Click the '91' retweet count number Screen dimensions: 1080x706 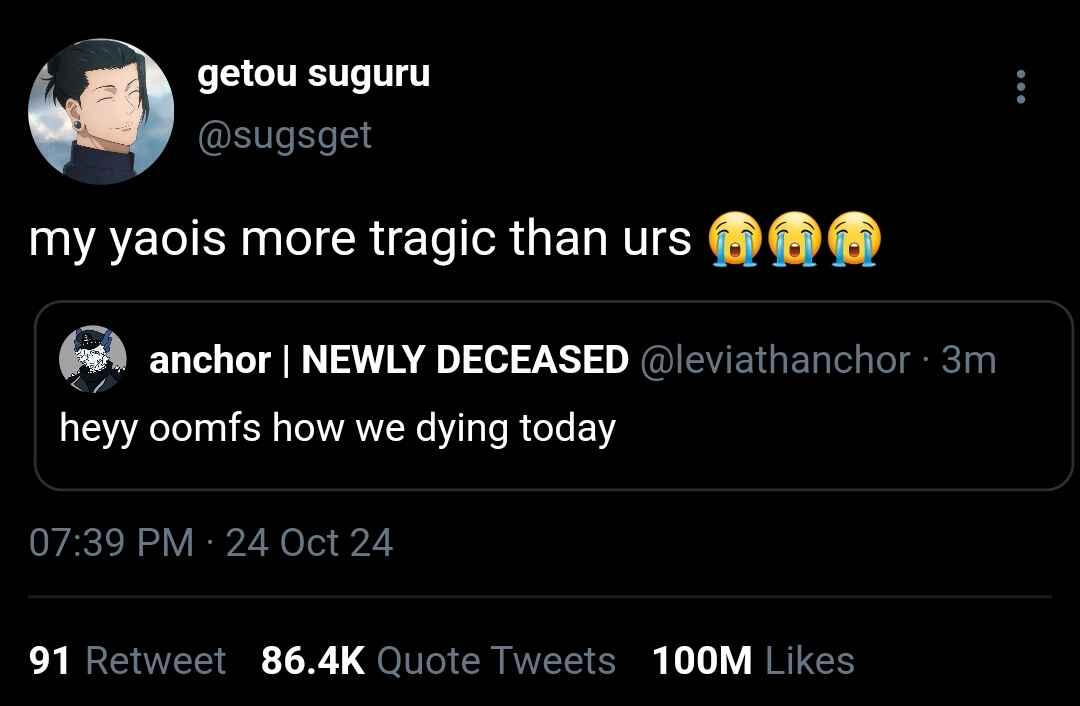coord(50,661)
